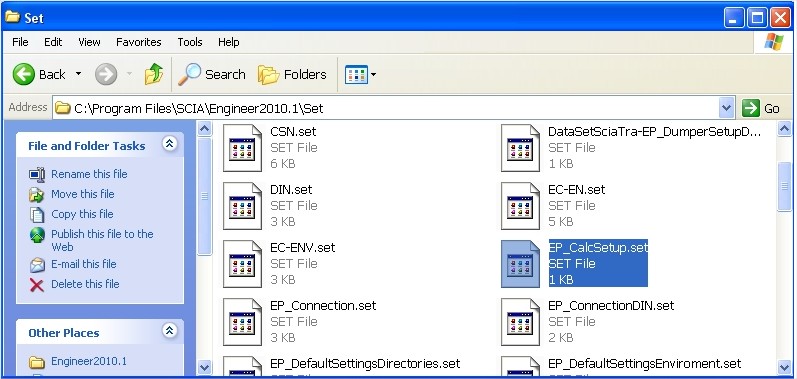Click the EC-ENV.set file name
The image size is (797, 379).
(303, 247)
